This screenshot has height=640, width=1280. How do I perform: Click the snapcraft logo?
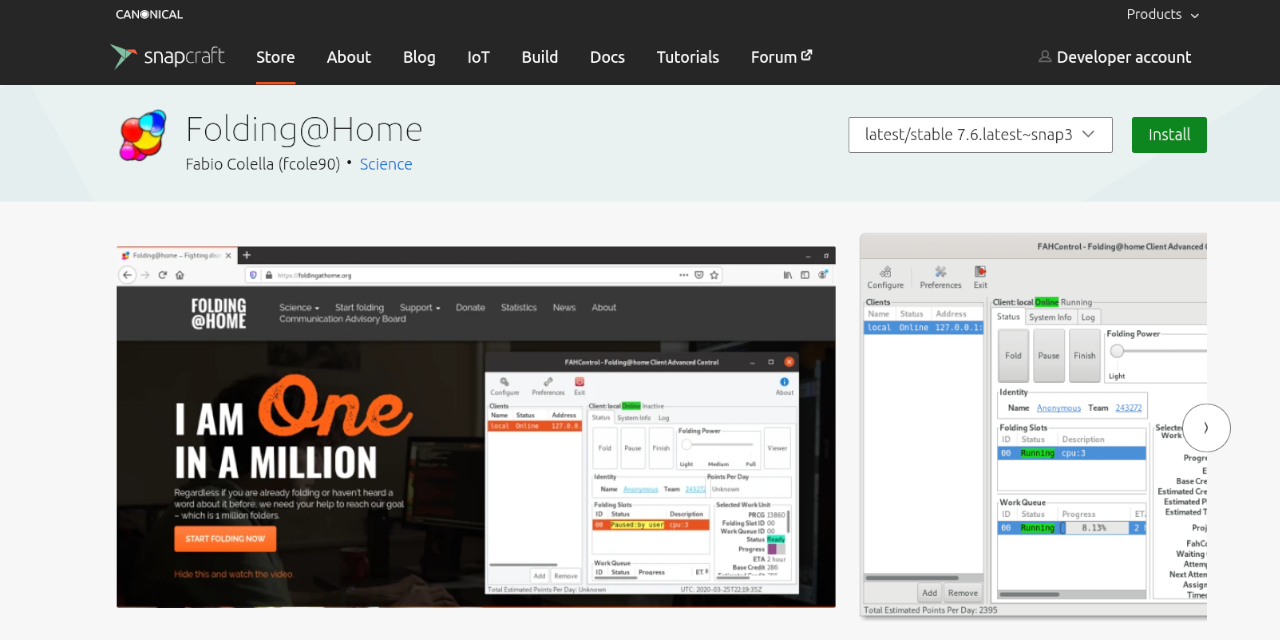point(167,57)
